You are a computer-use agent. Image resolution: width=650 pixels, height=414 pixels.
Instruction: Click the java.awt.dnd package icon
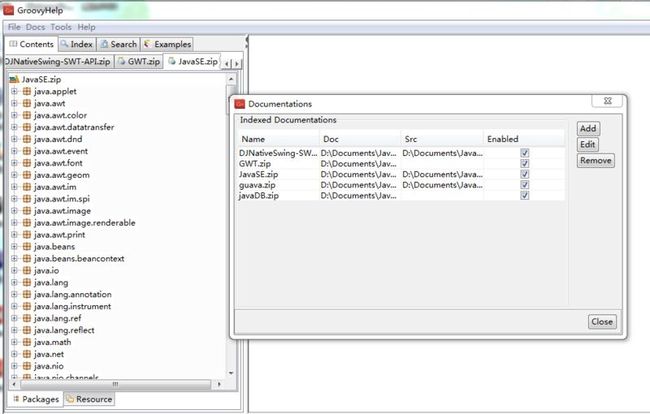[27, 139]
